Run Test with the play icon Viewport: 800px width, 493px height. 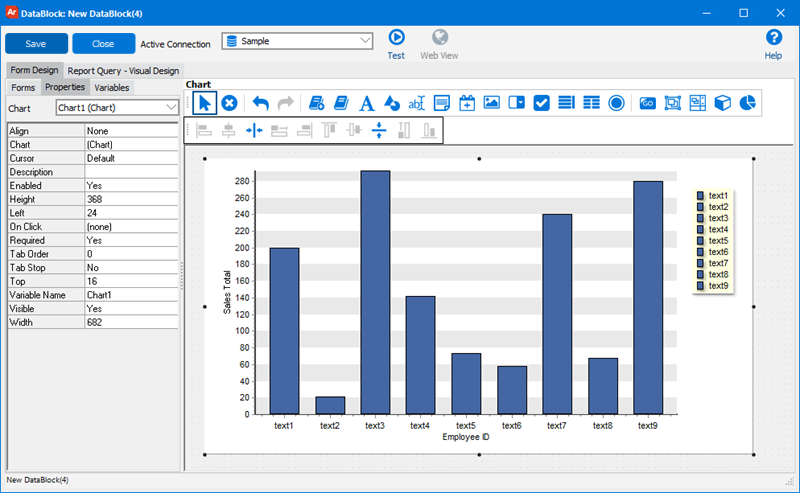(396, 38)
